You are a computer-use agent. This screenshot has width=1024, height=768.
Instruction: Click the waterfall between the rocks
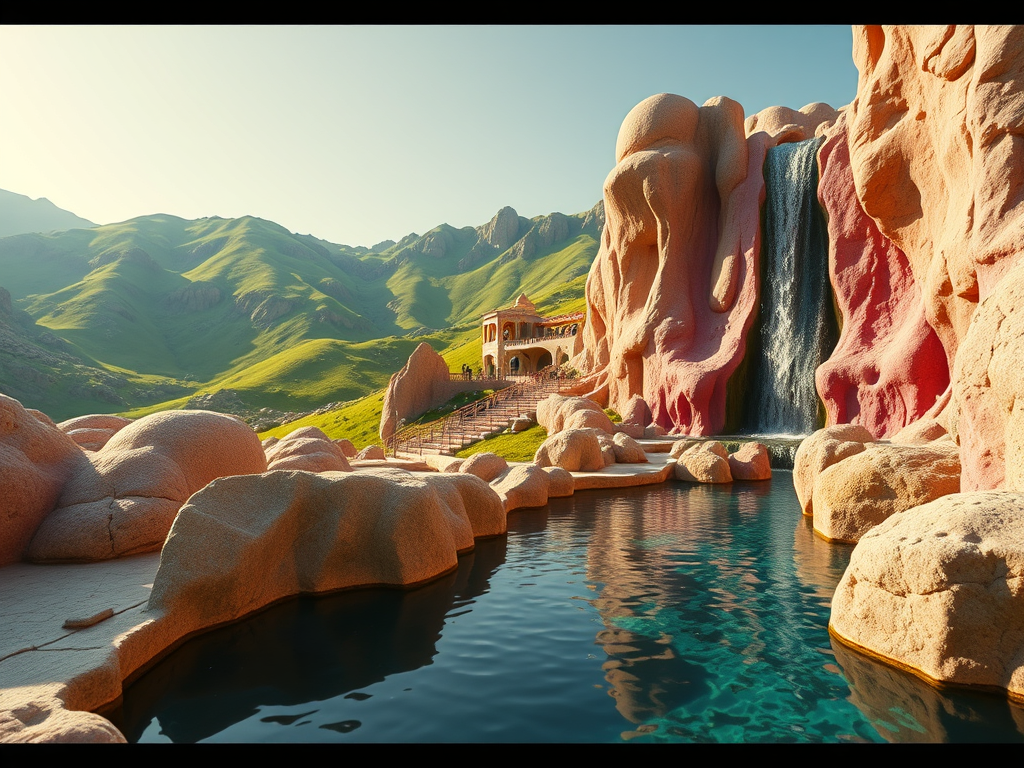[793, 290]
